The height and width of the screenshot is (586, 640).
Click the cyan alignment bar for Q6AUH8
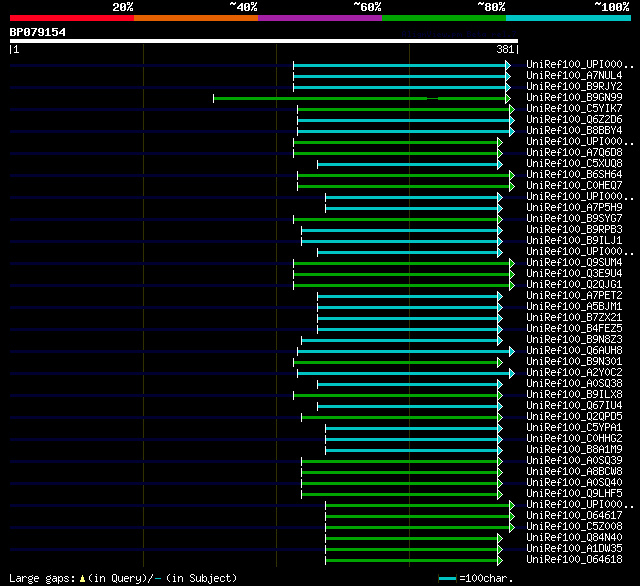tap(404, 351)
